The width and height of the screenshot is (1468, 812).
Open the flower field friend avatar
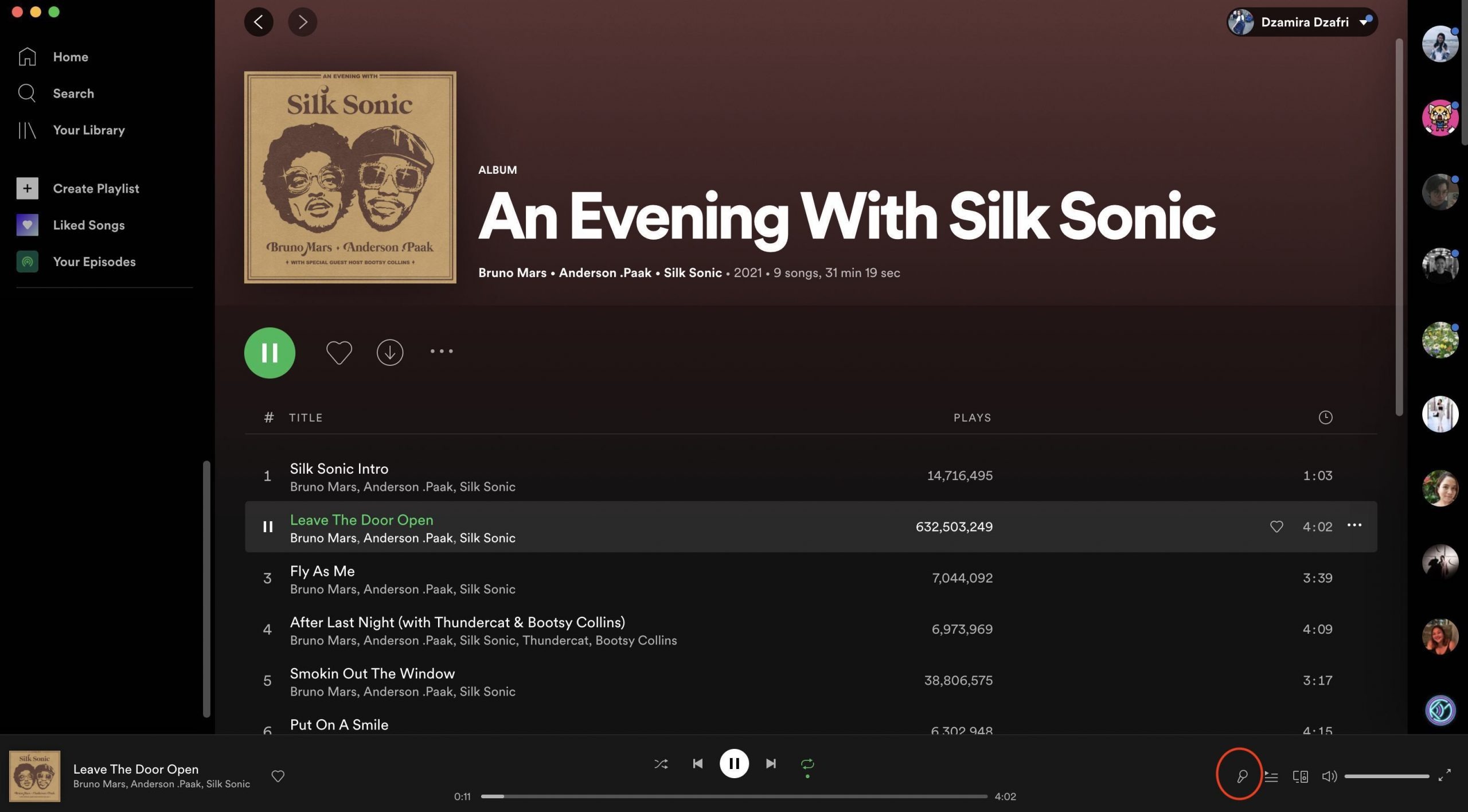(x=1440, y=340)
